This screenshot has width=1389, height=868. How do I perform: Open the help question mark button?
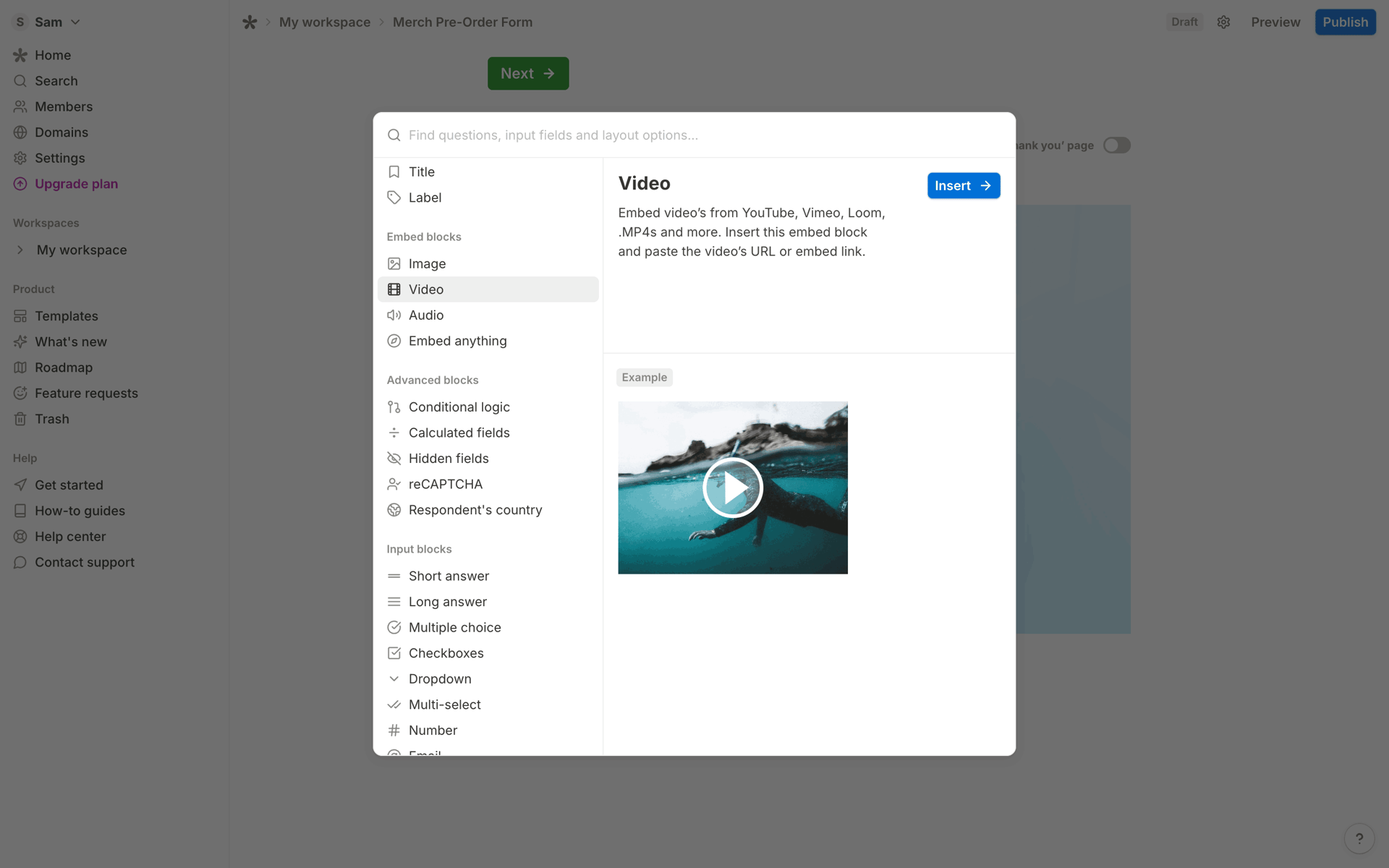(x=1359, y=838)
